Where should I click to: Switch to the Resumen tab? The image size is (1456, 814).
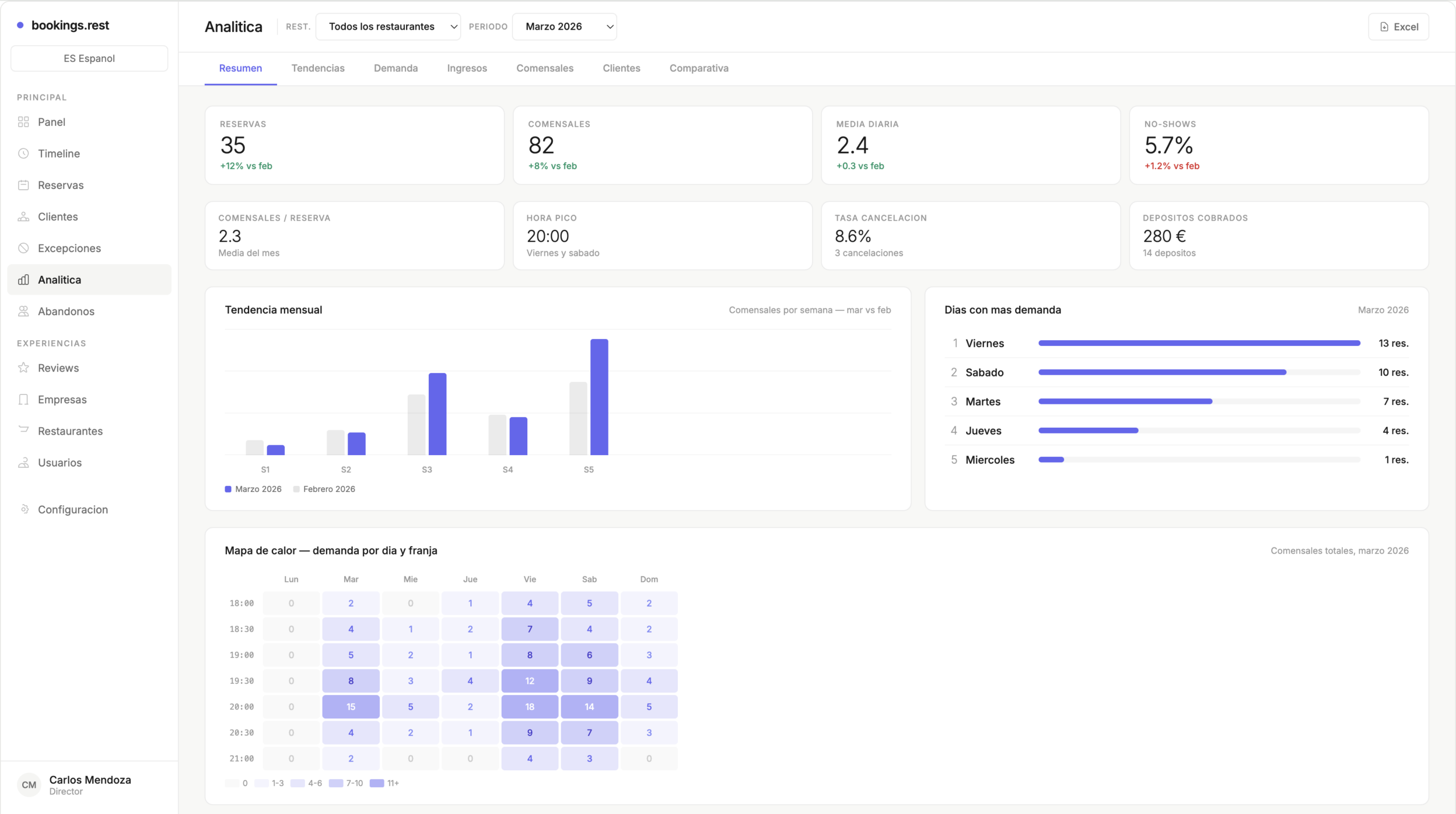tap(241, 68)
